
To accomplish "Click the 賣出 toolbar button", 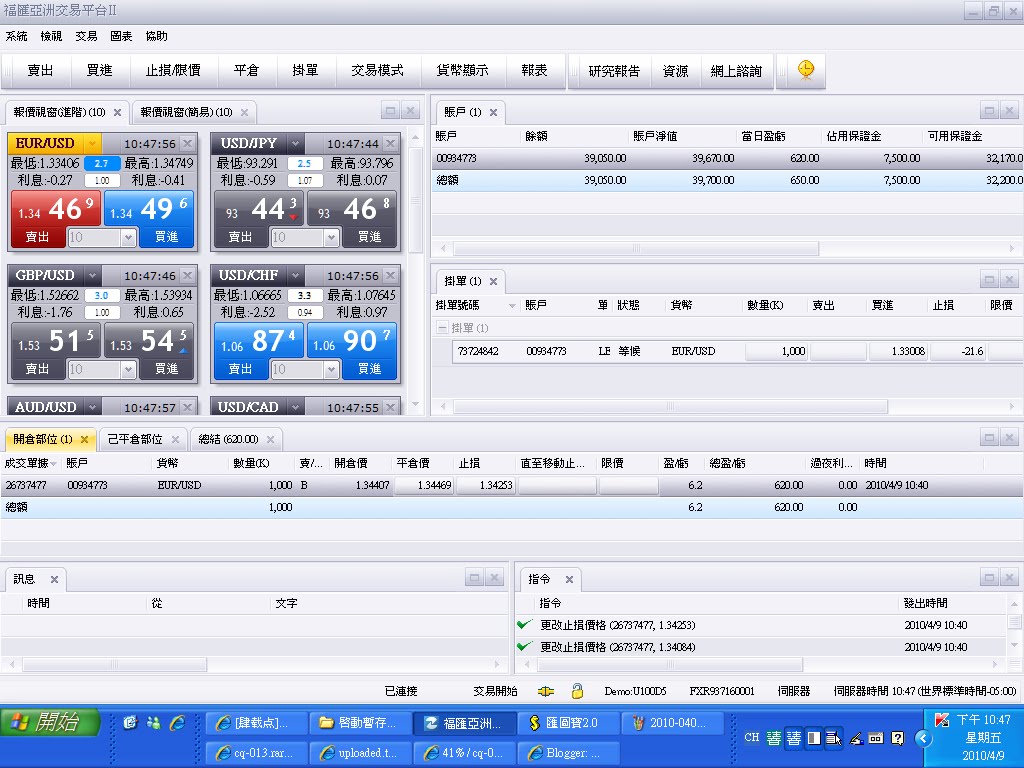I will pos(40,71).
